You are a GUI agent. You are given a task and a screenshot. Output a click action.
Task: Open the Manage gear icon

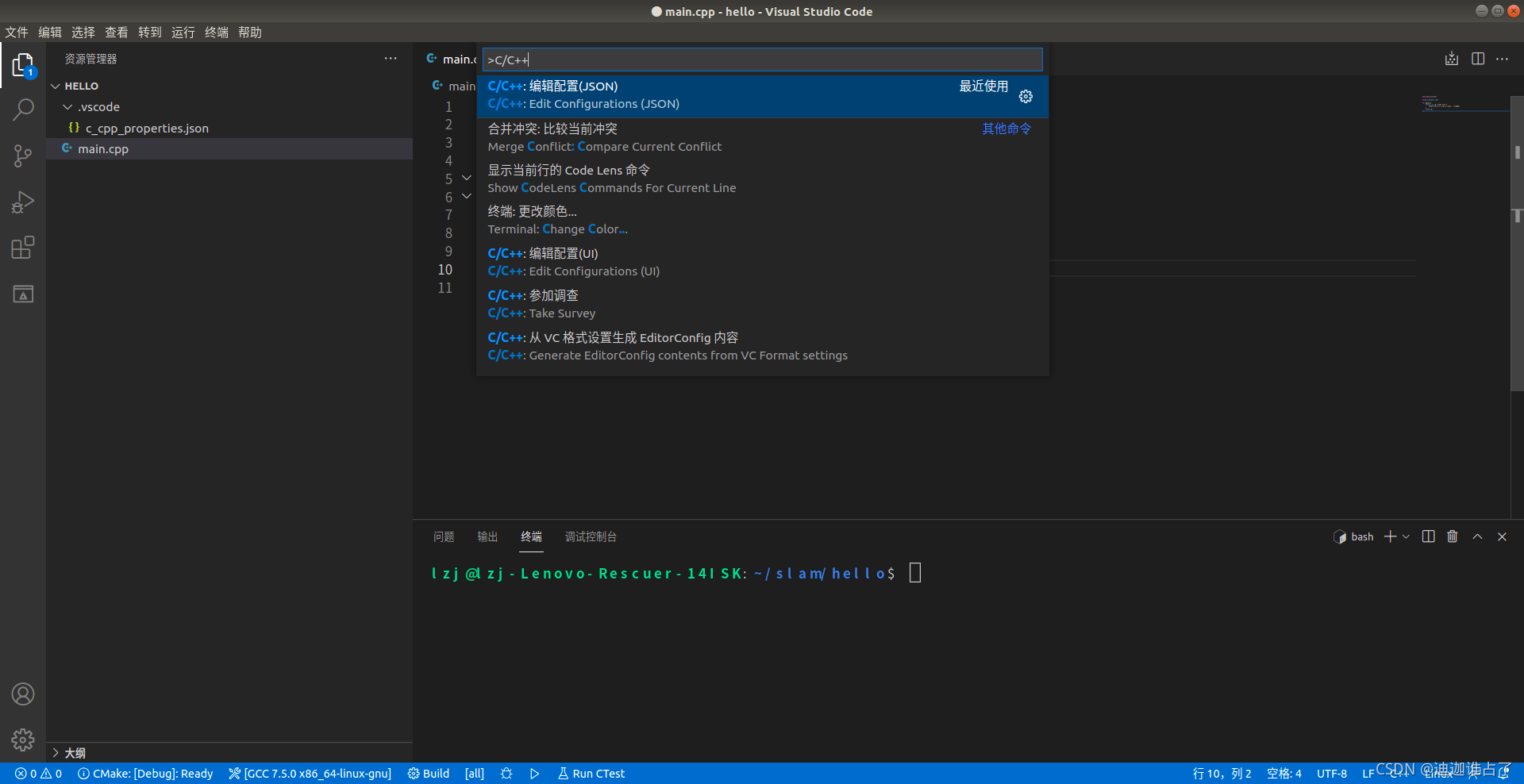click(x=23, y=740)
